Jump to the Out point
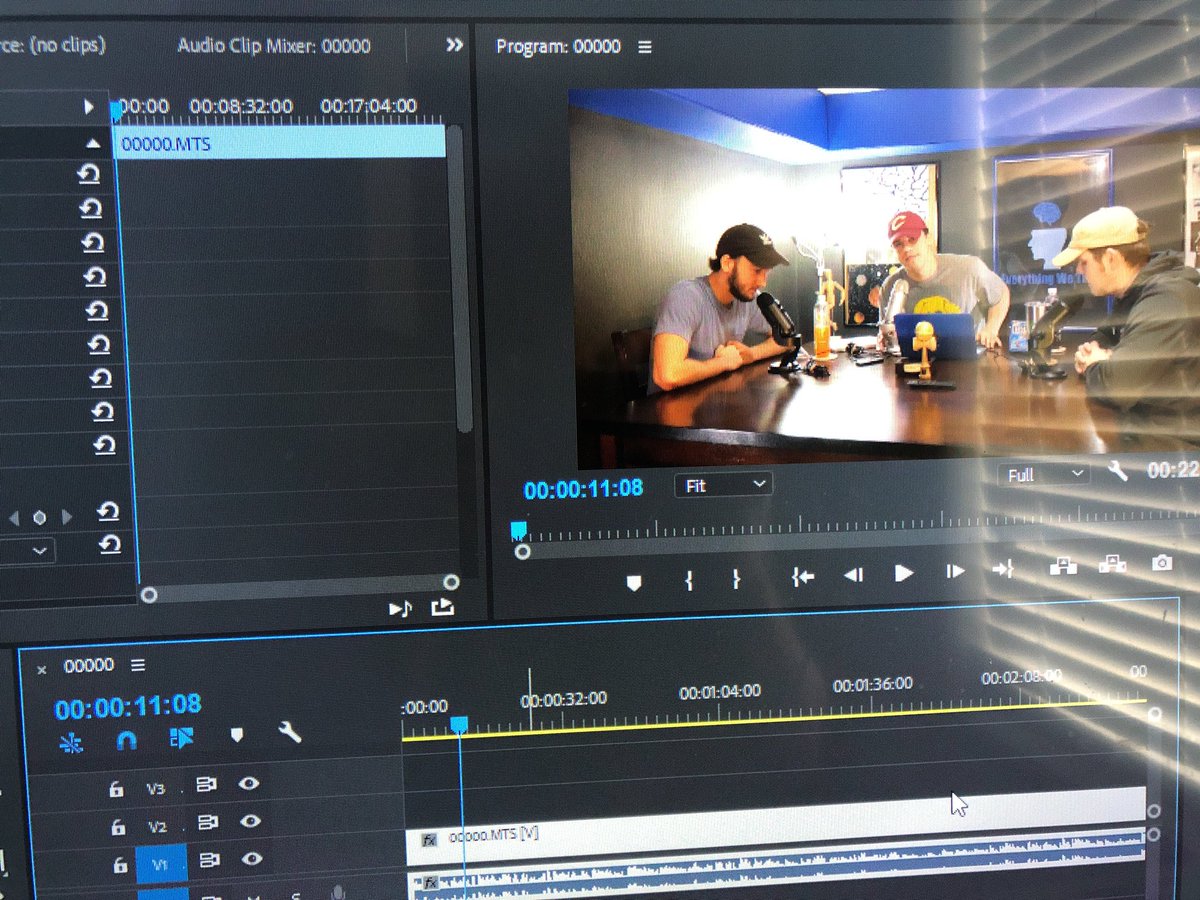The width and height of the screenshot is (1200, 900). tap(1003, 569)
